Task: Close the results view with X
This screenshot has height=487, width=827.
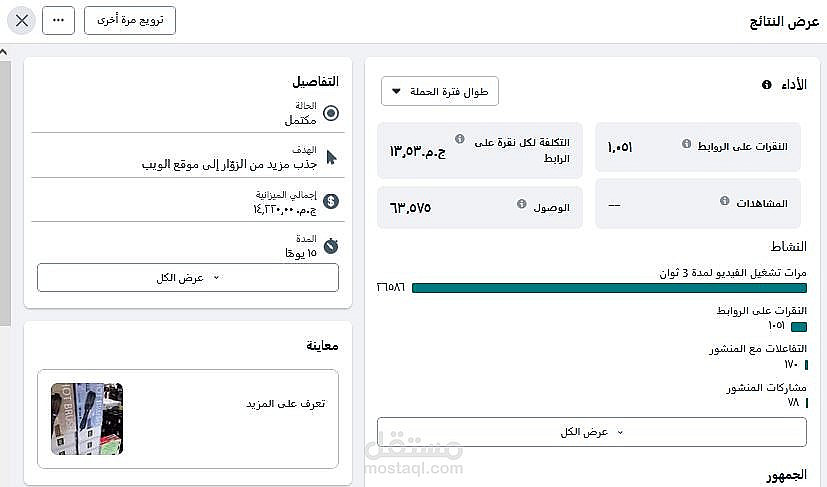Action: click(x=22, y=20)
